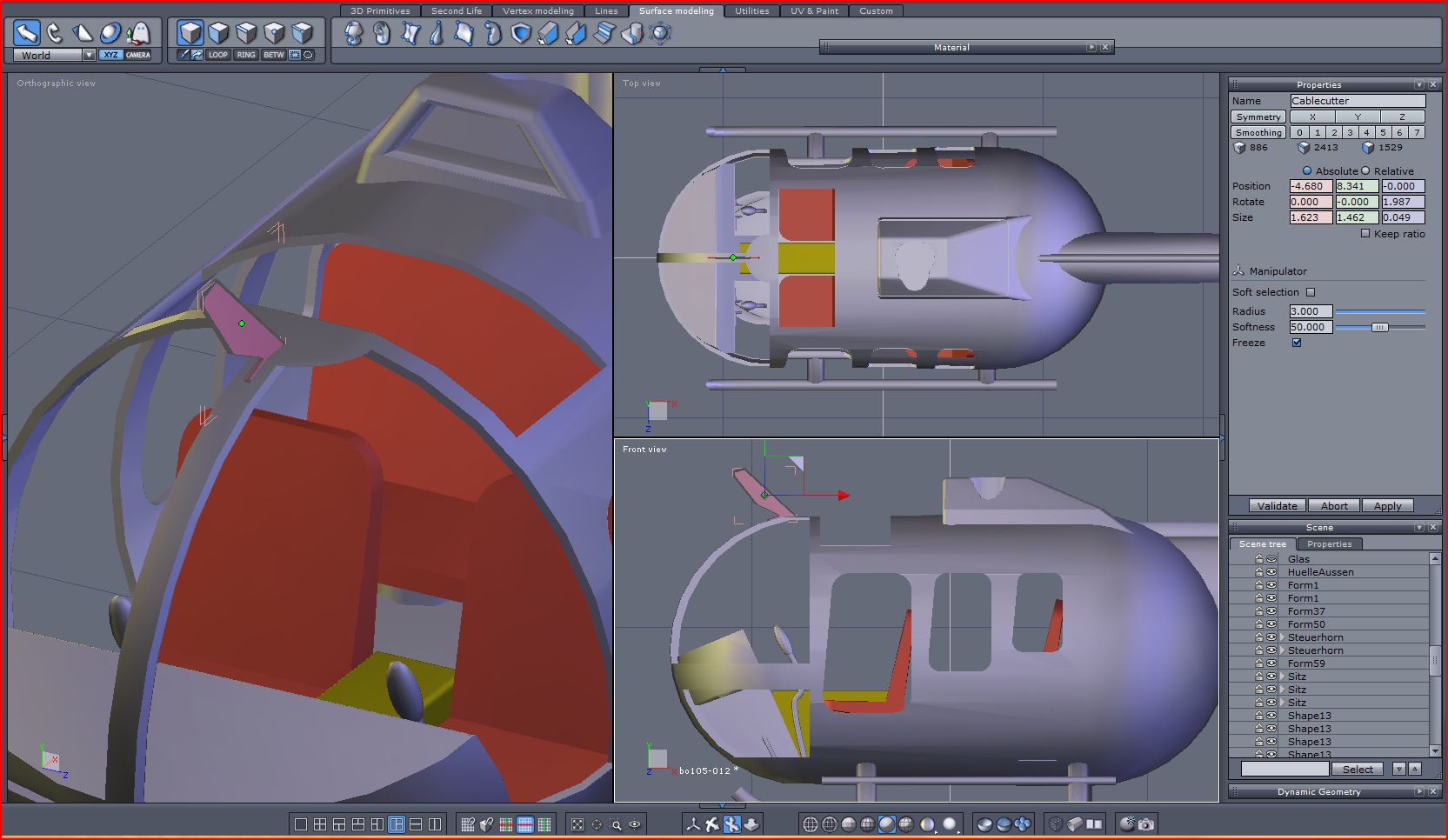Switch to the Vertex modeling tab
Screen dimensions: 1448x840
pyautogui.click(x=537, y=10)
